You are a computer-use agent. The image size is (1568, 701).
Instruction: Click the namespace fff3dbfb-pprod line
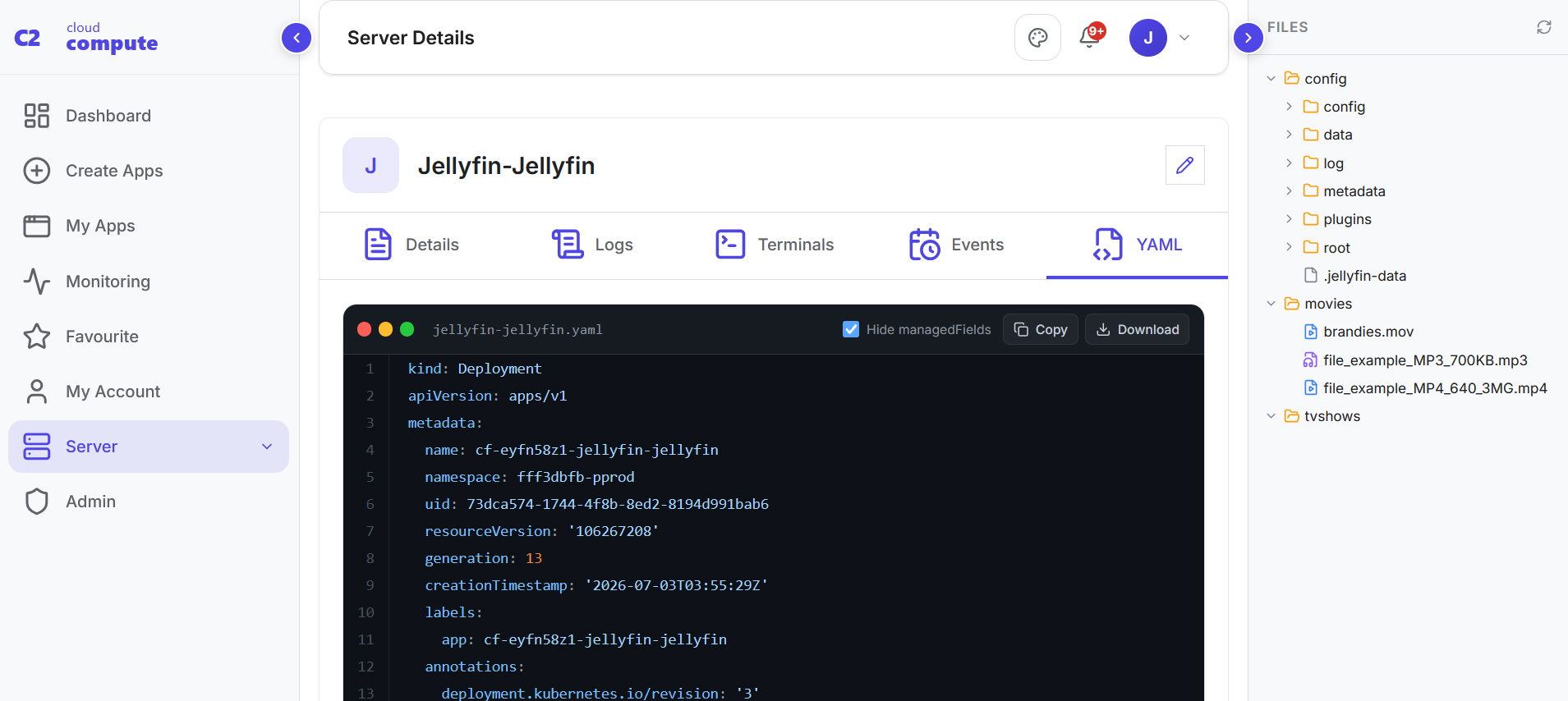click(530, 477)
